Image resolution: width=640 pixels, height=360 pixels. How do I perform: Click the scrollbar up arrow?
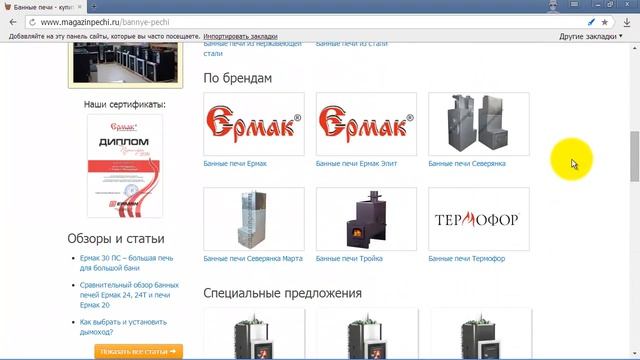click(x=634, y=47)
